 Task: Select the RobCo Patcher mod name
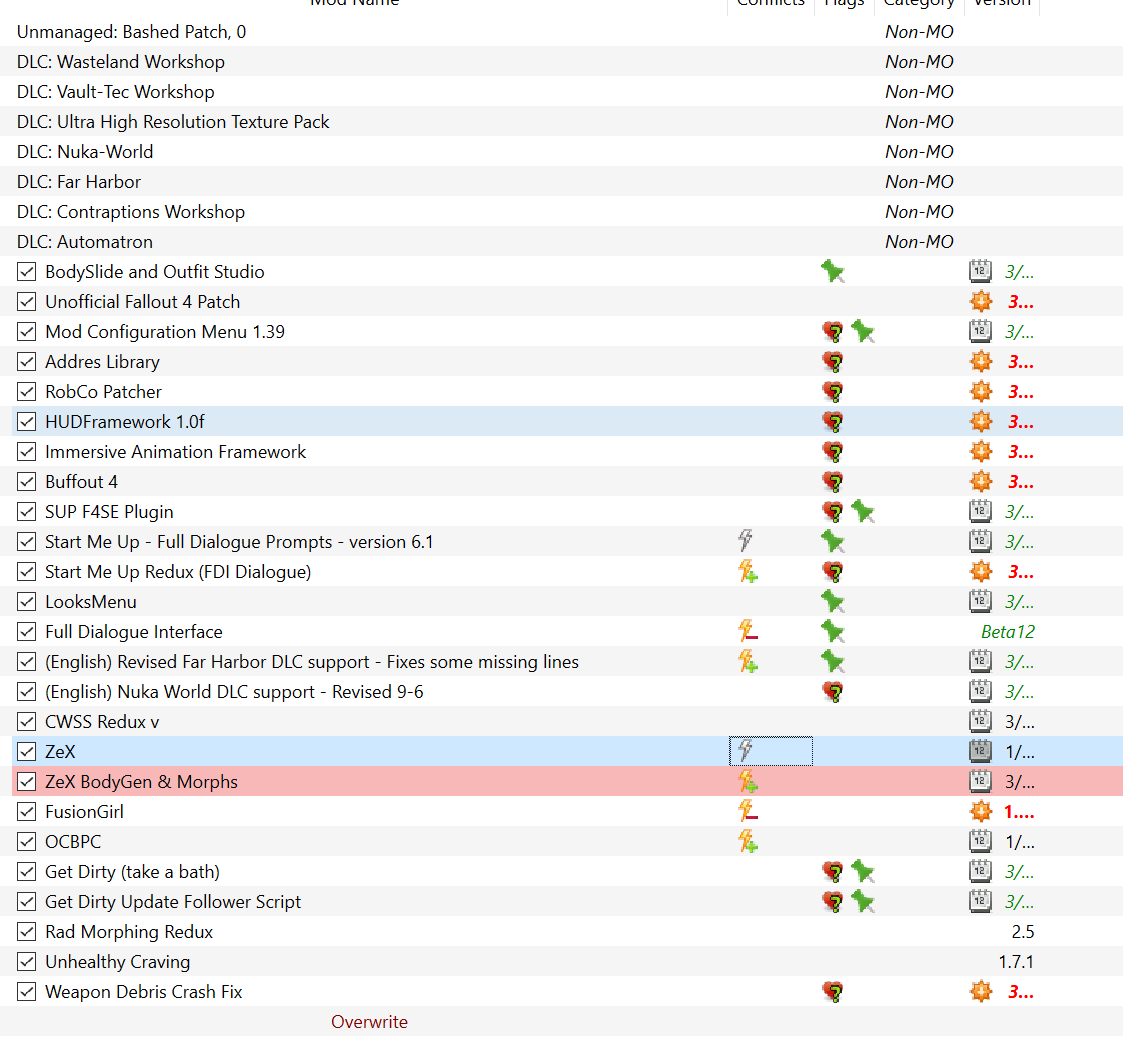click(103, 392)
